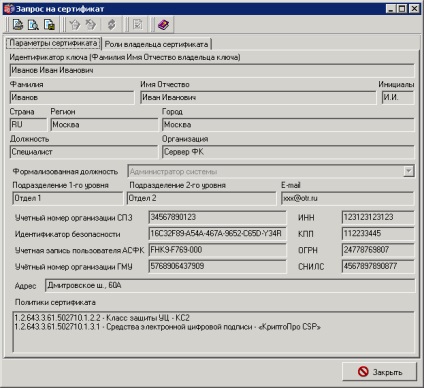Click the Фамилия field containing Иванов
The width and height of the screenshot is (424, 388).
click(72, 97)
